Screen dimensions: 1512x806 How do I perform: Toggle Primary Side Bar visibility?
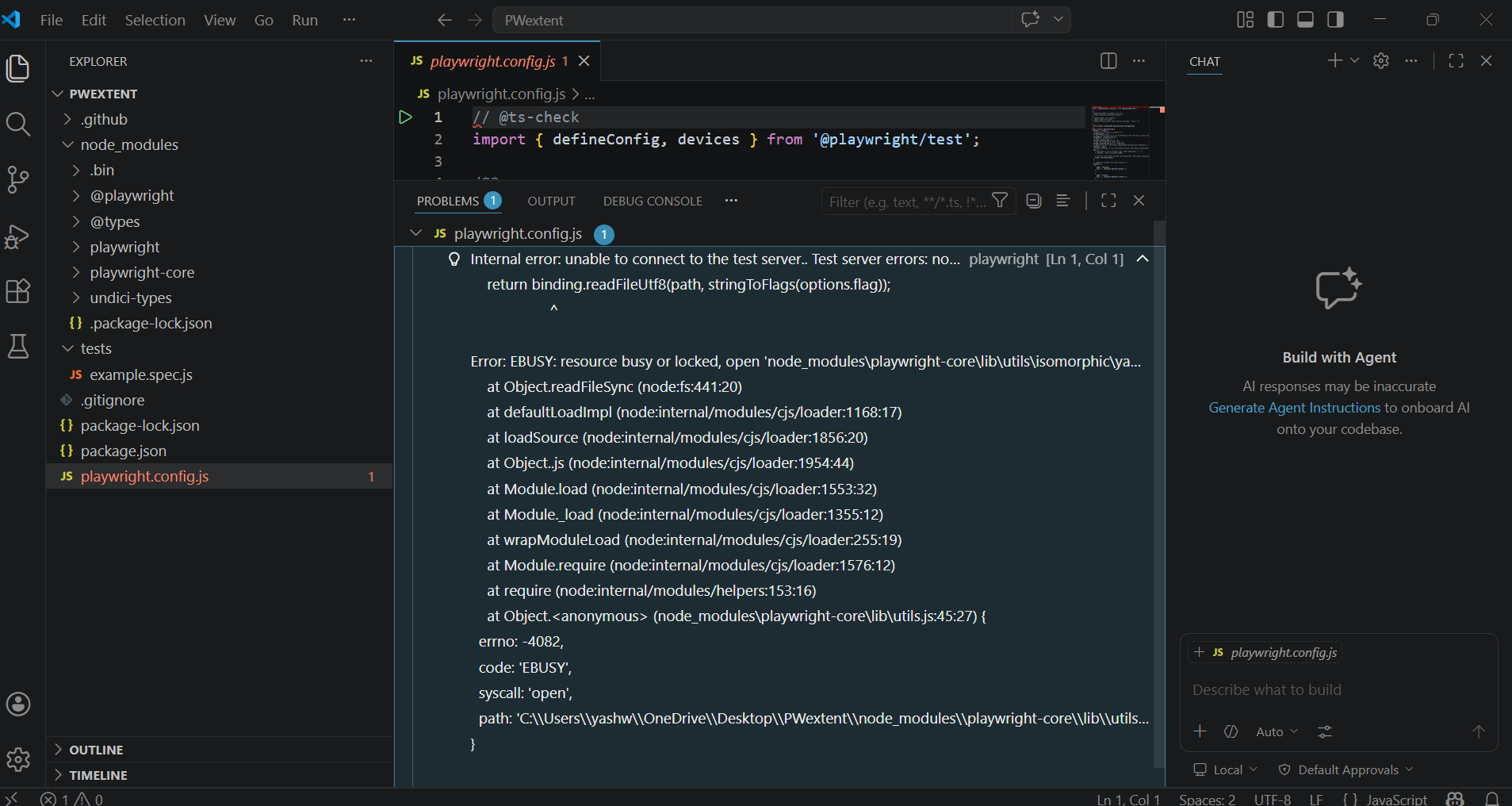coord(1276,20)
